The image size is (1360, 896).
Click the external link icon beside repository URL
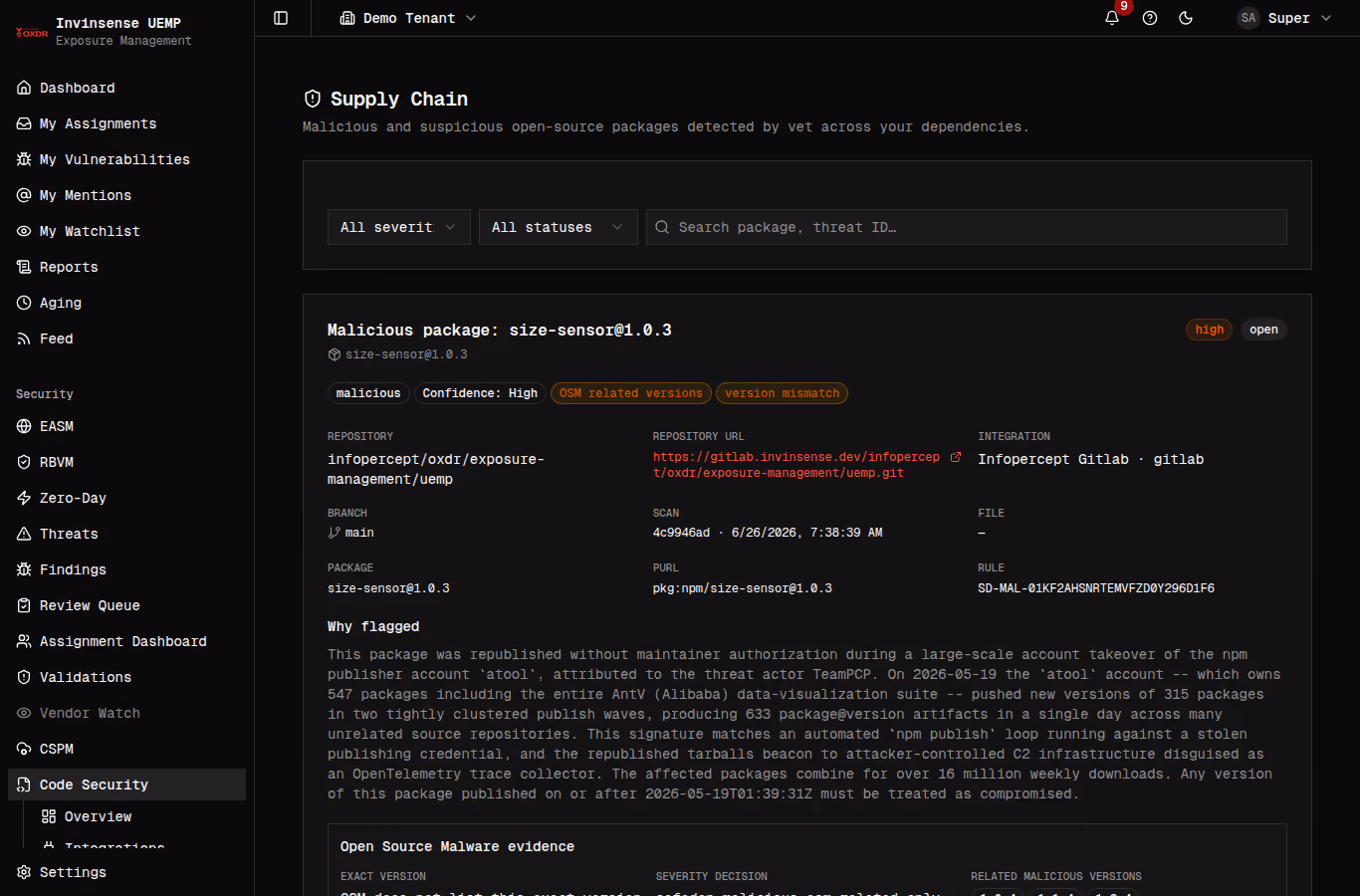point(956,457)
